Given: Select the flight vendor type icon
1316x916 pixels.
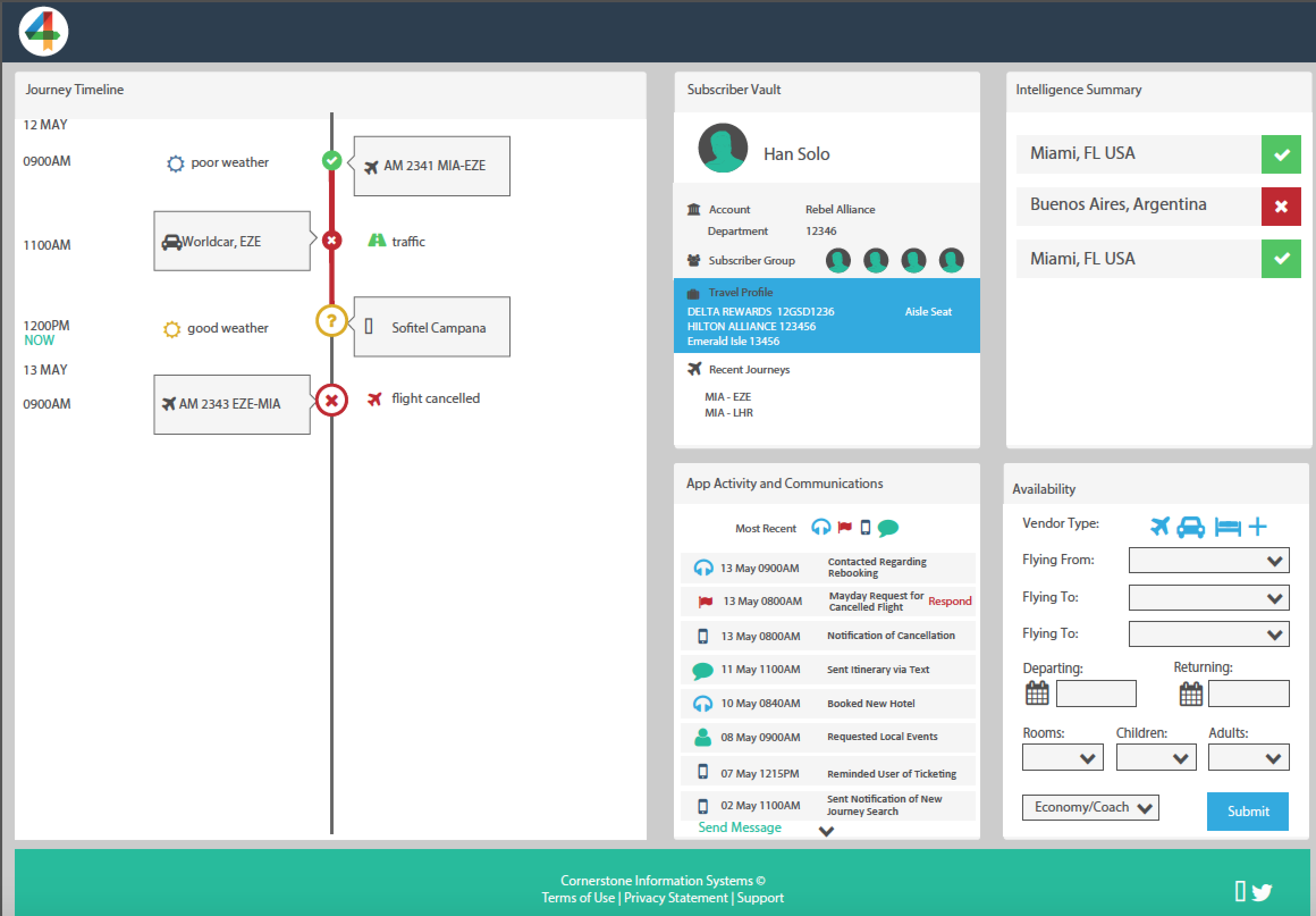Looking at the screenshot, I should pyautogui.click(x=1159, y=526).
